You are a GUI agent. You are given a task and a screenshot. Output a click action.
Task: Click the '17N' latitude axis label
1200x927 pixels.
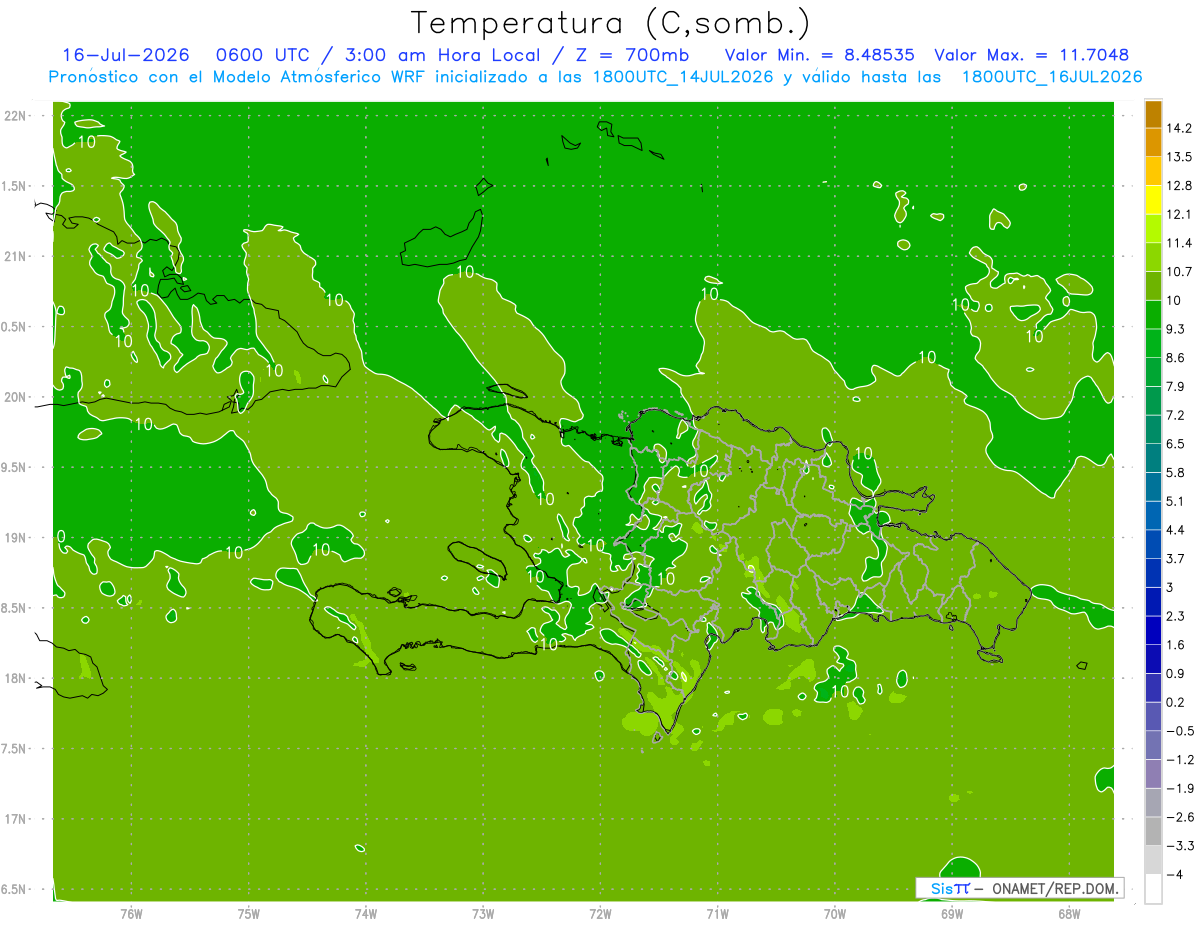click(x=15, y=819)
